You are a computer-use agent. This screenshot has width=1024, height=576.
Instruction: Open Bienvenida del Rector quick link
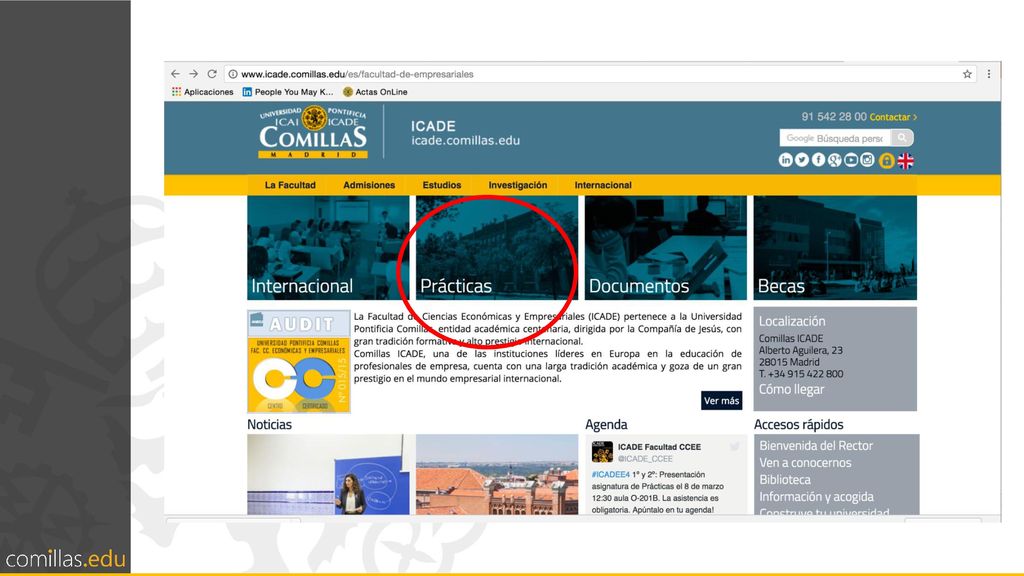point(816,445)
